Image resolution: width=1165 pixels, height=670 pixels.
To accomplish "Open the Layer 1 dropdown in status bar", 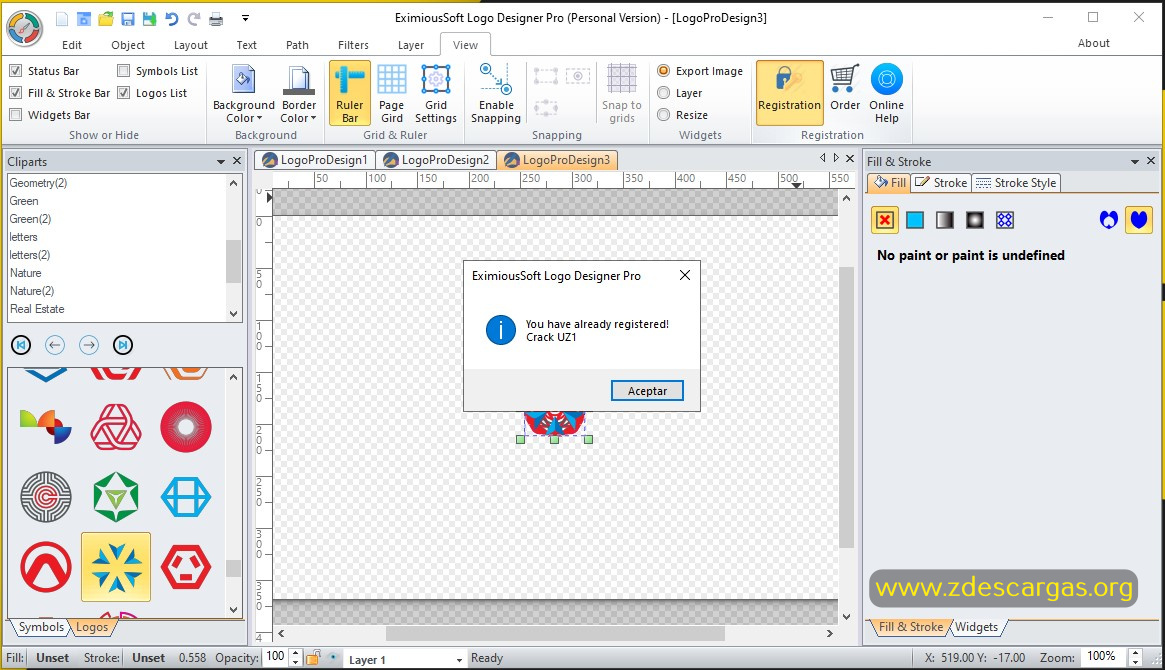I will coord(459,660).
